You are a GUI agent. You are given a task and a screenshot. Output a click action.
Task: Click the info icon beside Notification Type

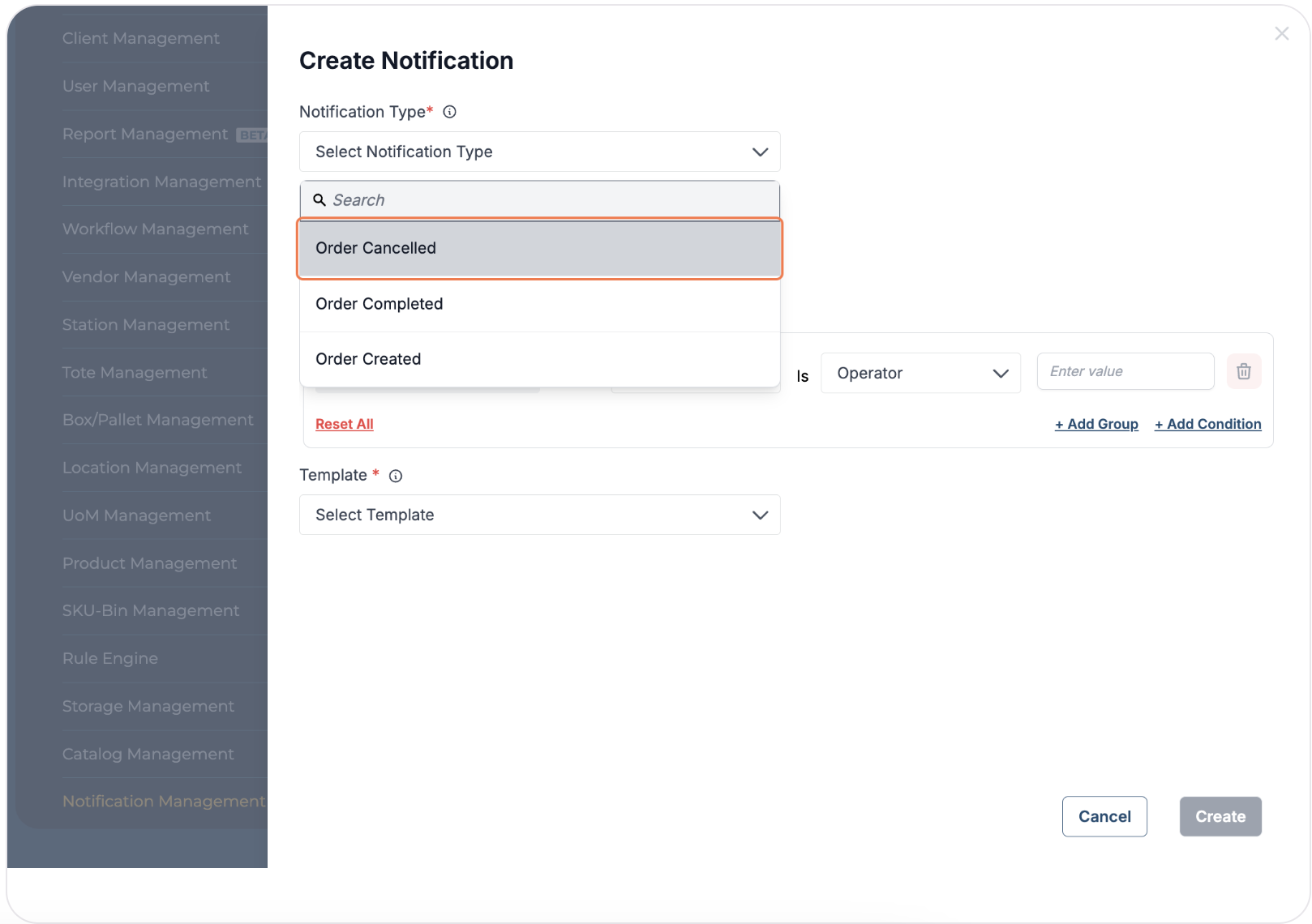point(449,112)
